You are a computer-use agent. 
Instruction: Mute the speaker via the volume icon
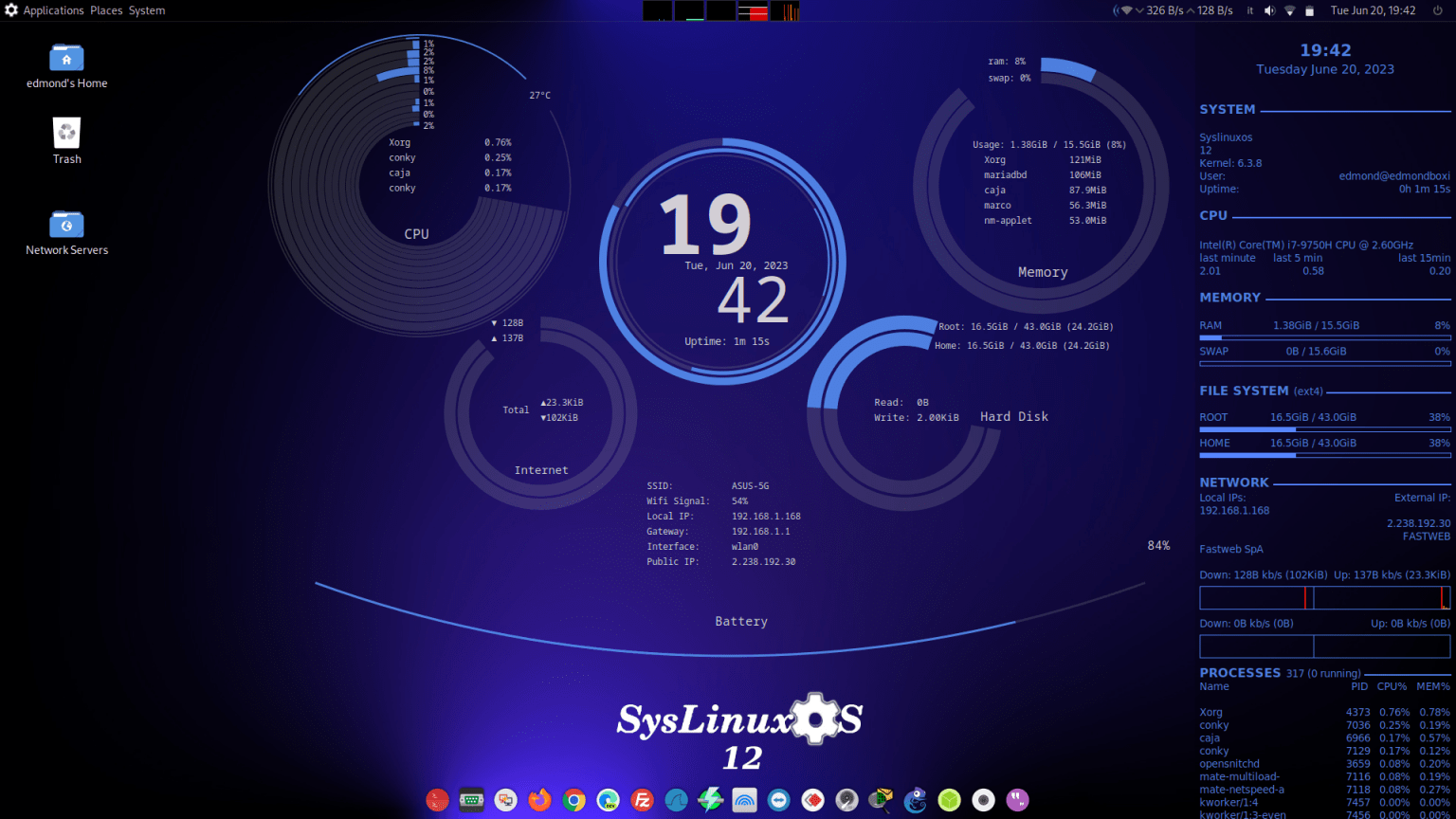click(1269, 10)
